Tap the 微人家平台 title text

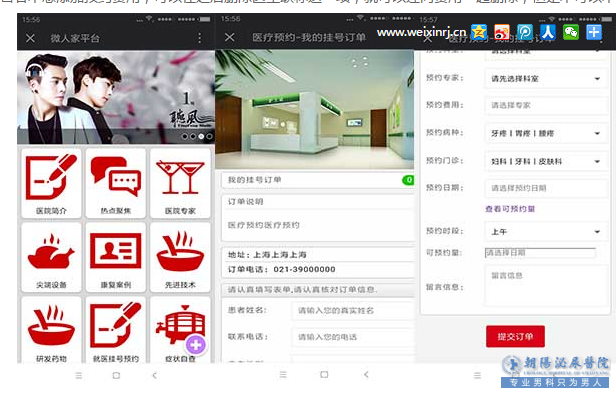(x=75, y=38)
